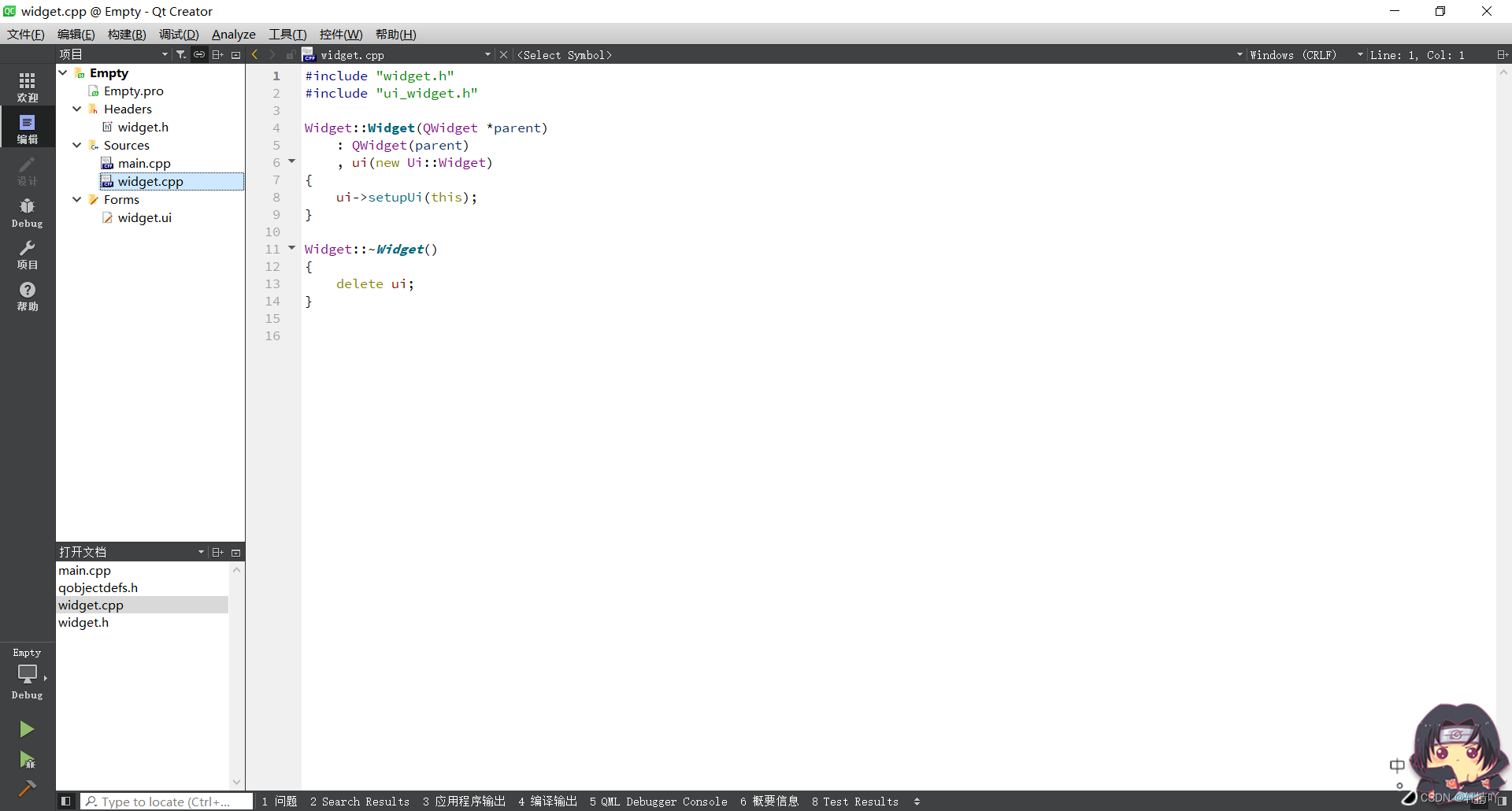Open the 文件(F) menu
The height and width of the screenshot is (811, 1512).
tap(26, 34)
